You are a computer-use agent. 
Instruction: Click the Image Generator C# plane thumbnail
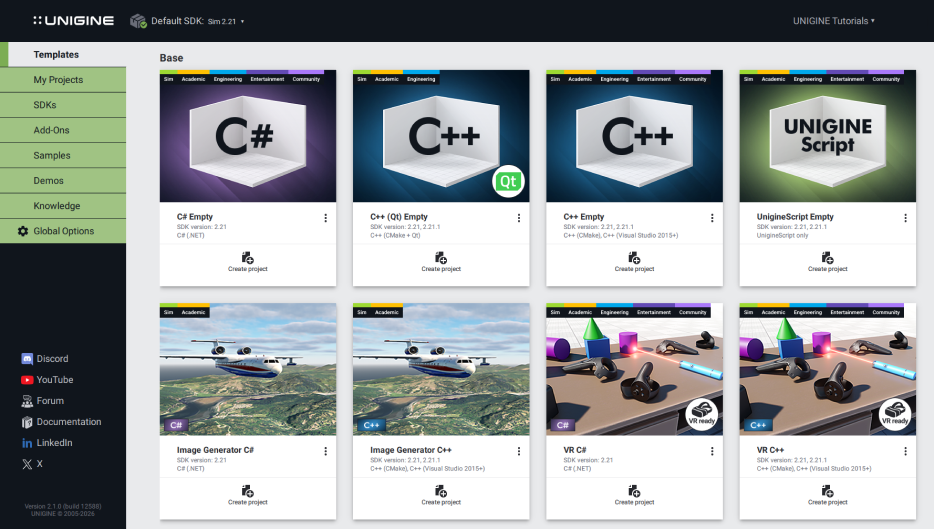click(x=248, y=369)
